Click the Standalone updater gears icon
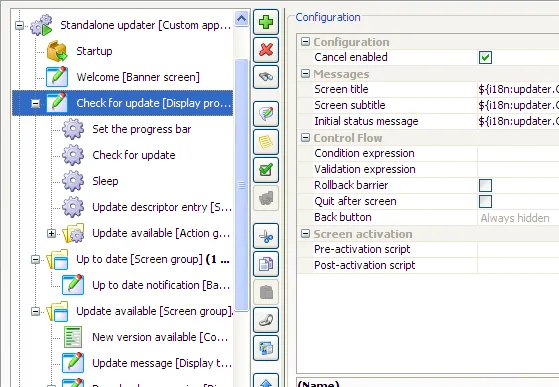559x387 pixels. click(x=42, y=25)
